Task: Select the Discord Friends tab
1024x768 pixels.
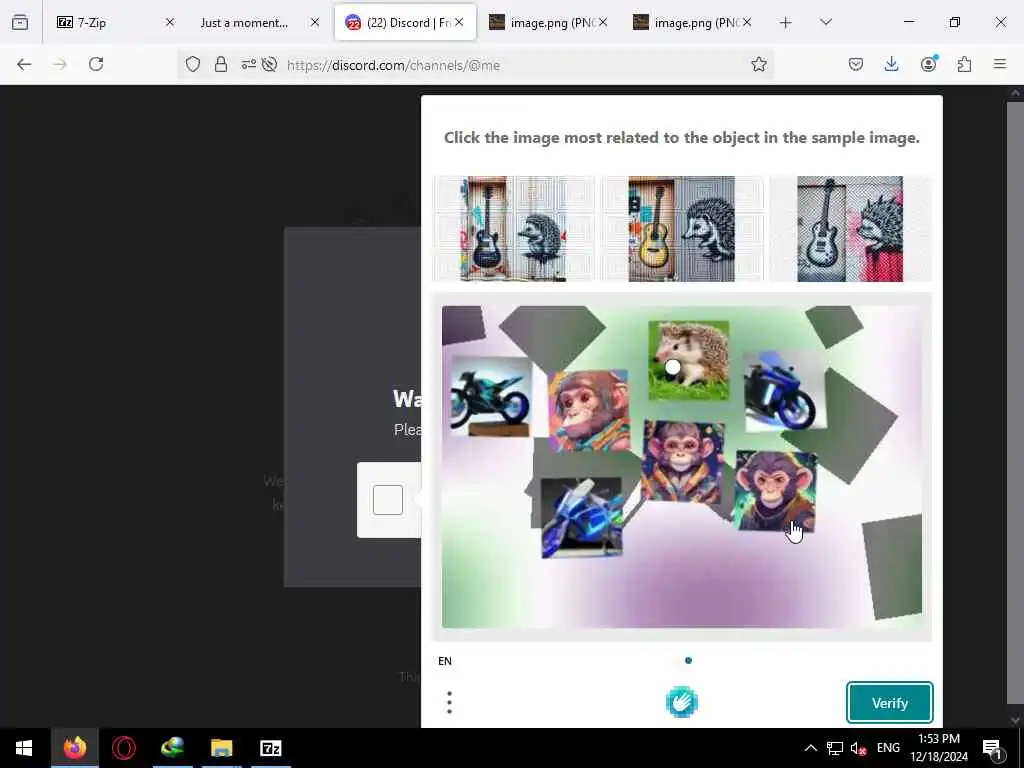Action: pos(405,23)
